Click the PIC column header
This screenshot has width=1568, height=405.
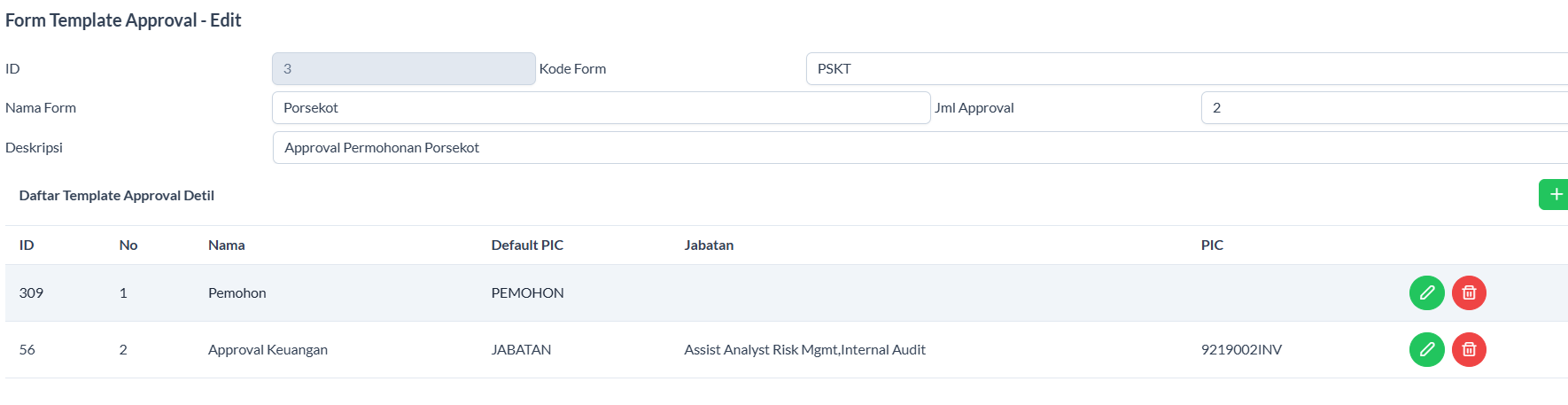pos(1212,245)
